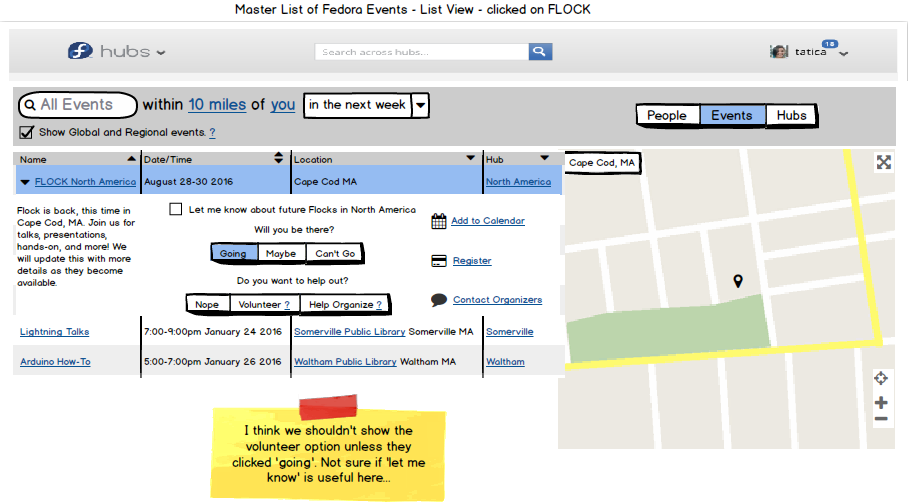Focus the Search across hubs field
The image size is (908, 502).
(422, 52)
